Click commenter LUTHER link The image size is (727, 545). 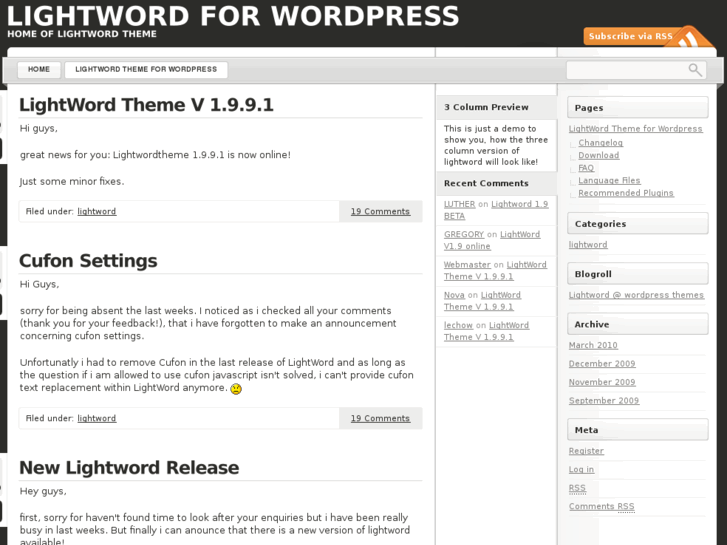pos(459,204)
